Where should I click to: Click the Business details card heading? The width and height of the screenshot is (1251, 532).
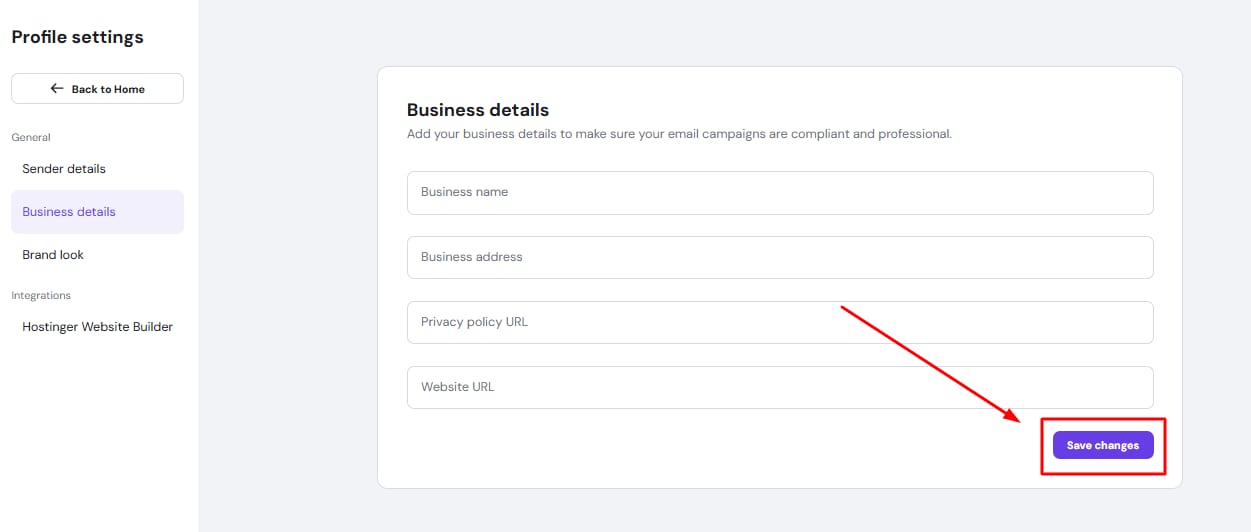[478, 110]
